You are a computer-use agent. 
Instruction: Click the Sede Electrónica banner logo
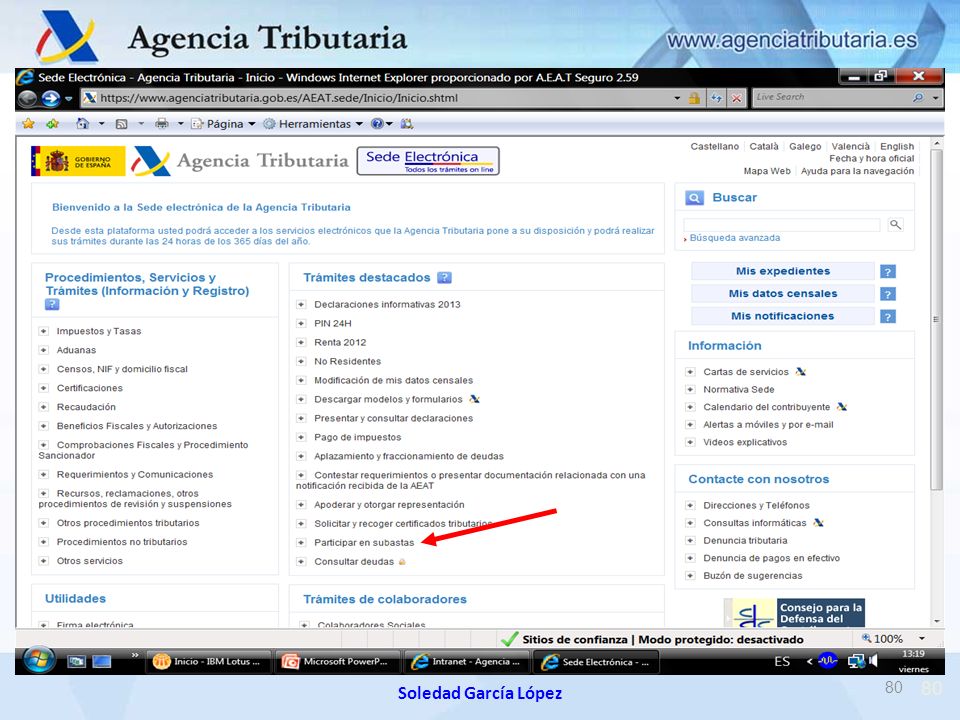click(x=428, y=161)
